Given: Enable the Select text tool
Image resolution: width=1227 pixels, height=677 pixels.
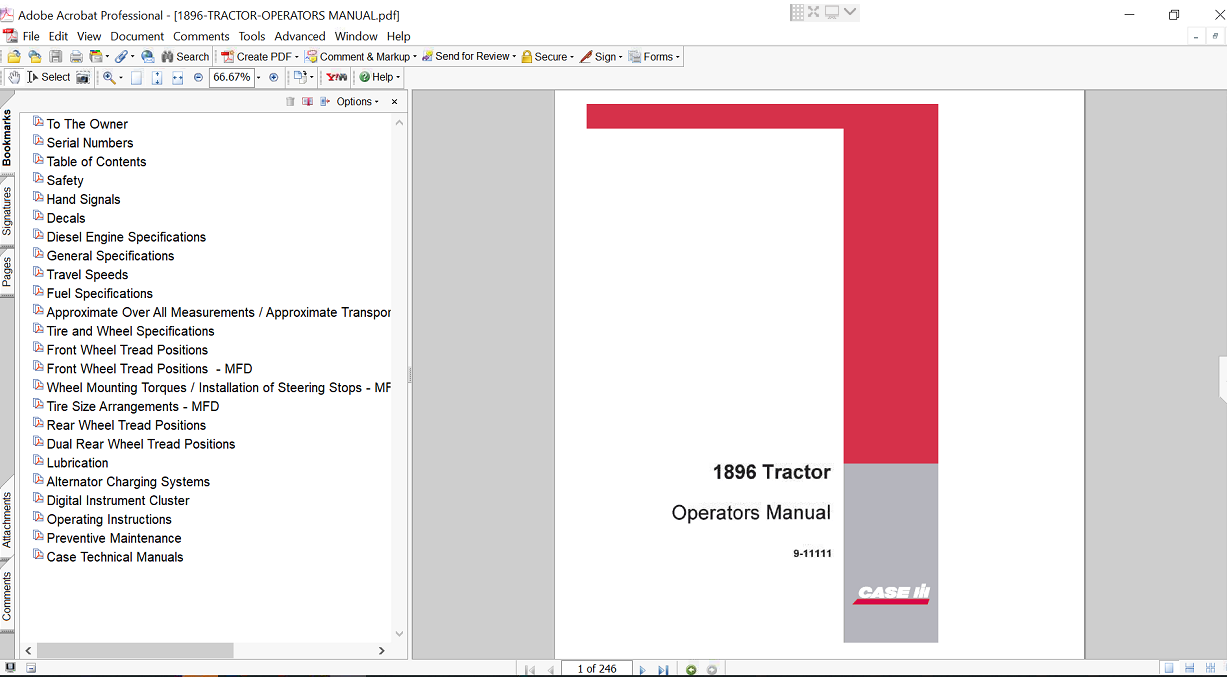Looking at the screenshot, I should (48, 77).
